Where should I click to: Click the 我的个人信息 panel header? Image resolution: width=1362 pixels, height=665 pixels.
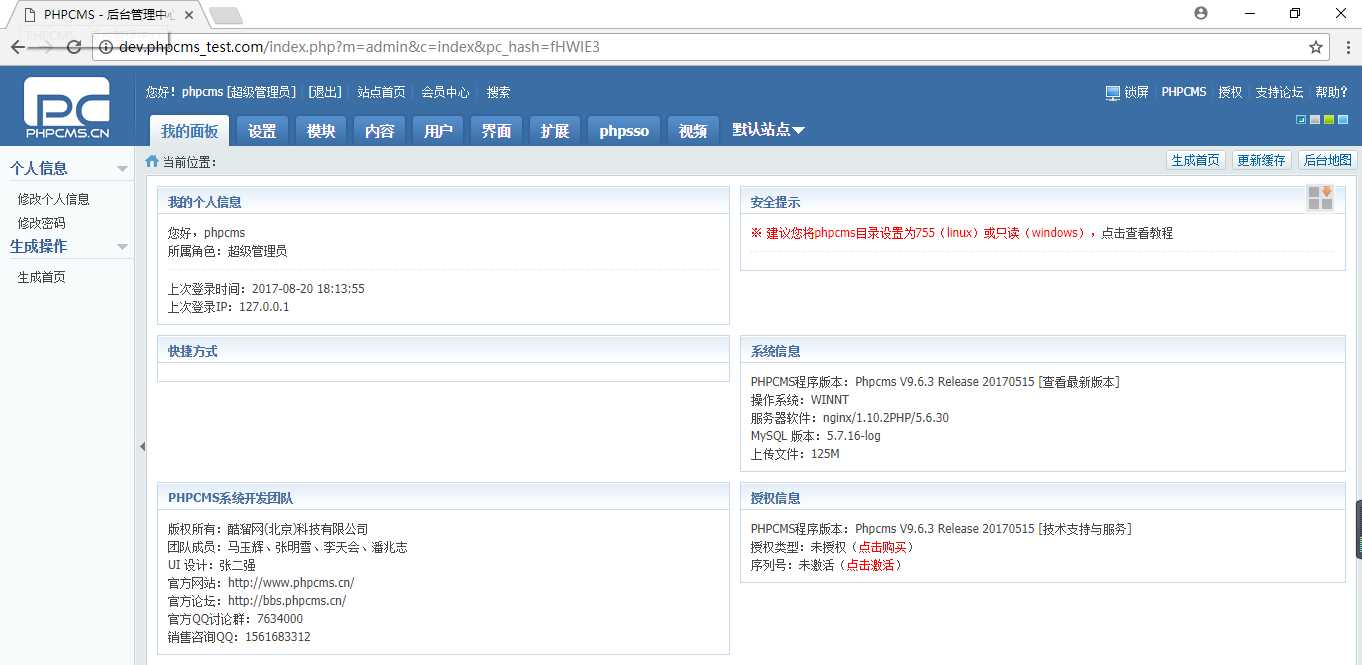pyautogui.click(x=443, y=202)
